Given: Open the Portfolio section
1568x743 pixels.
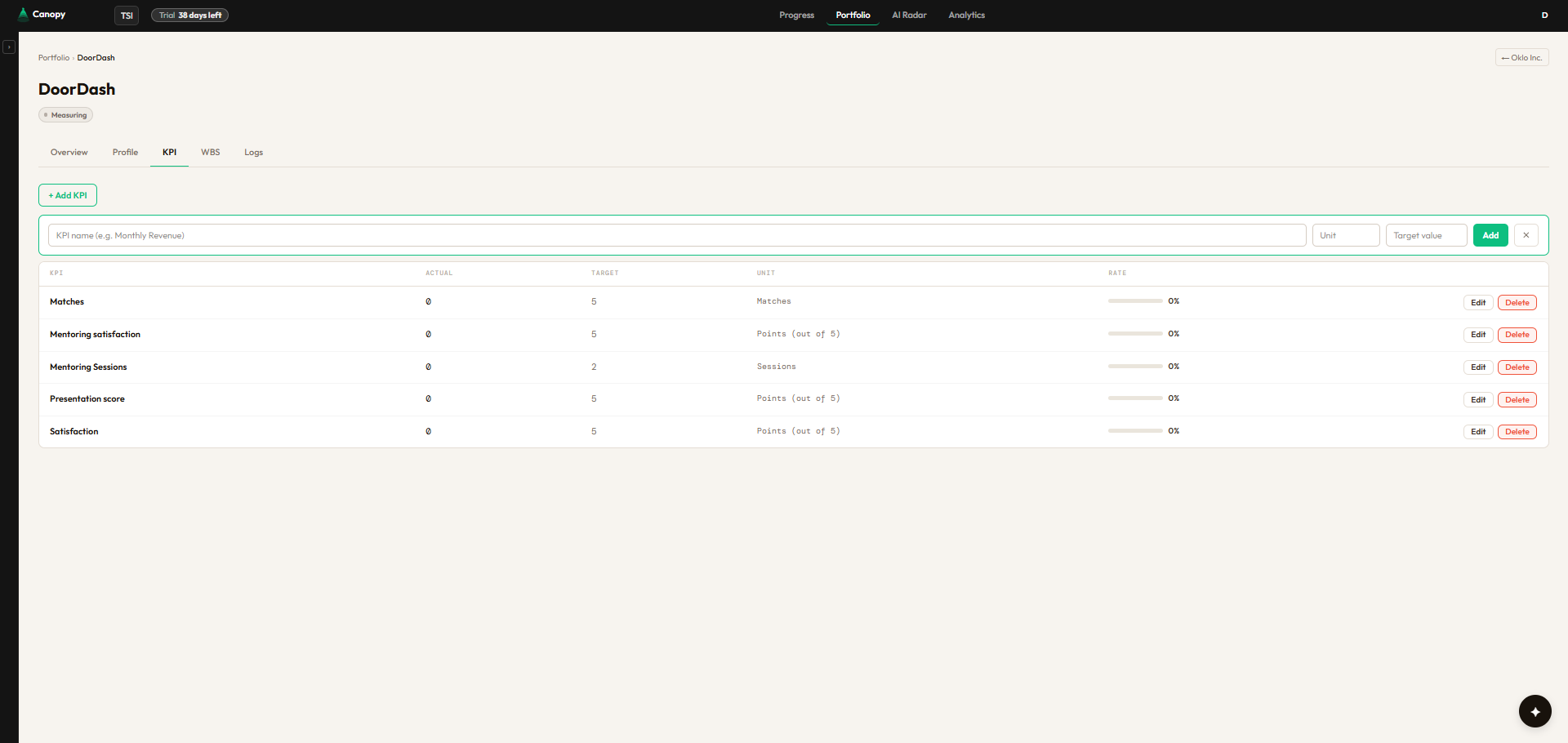Looking at the screenshot, I should click(x=853, y=16).
